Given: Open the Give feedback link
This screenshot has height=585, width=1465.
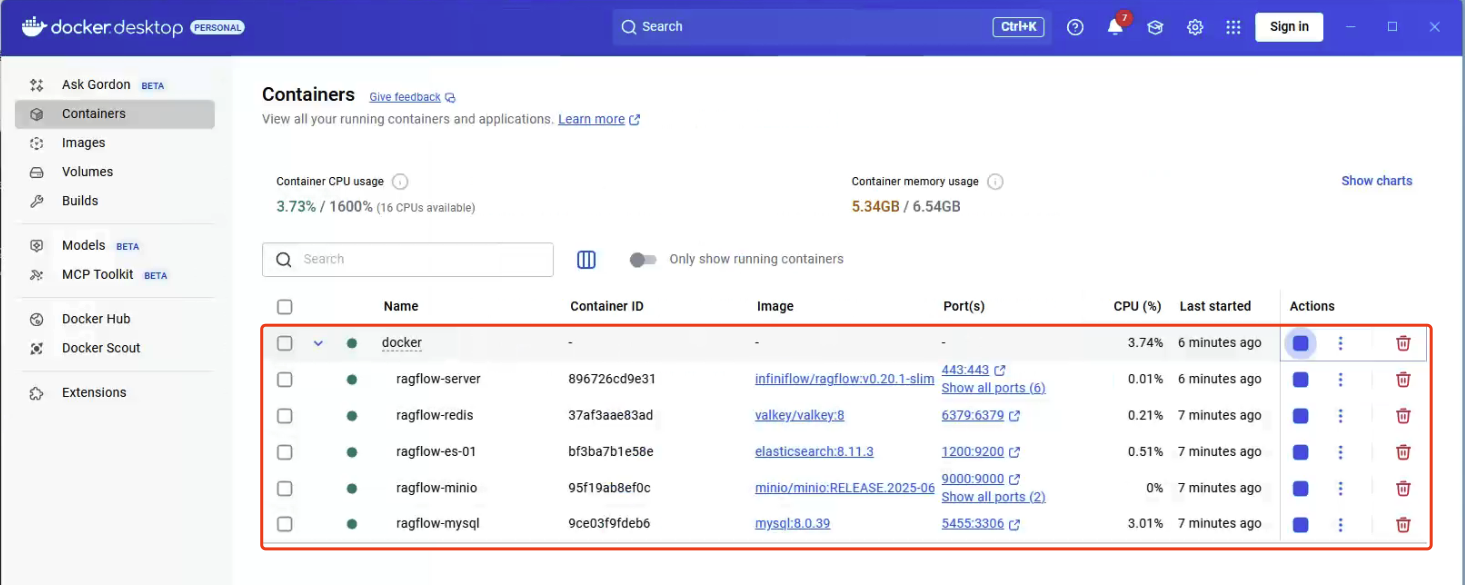Looking at the screenshot, I should pyautogui.click(x=412, y=97).
